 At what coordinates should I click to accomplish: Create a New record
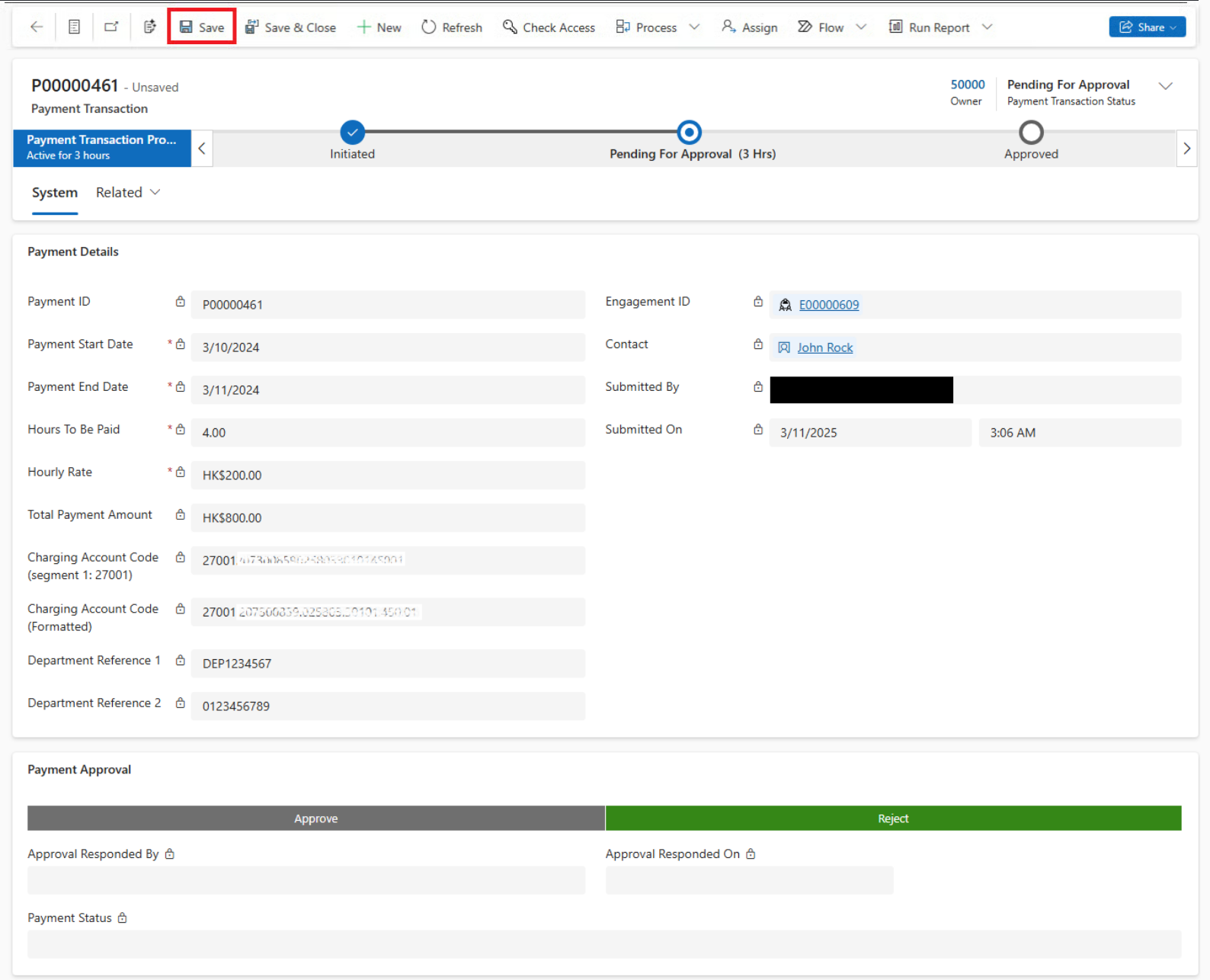pyautogui.click(x=379, y=27)
